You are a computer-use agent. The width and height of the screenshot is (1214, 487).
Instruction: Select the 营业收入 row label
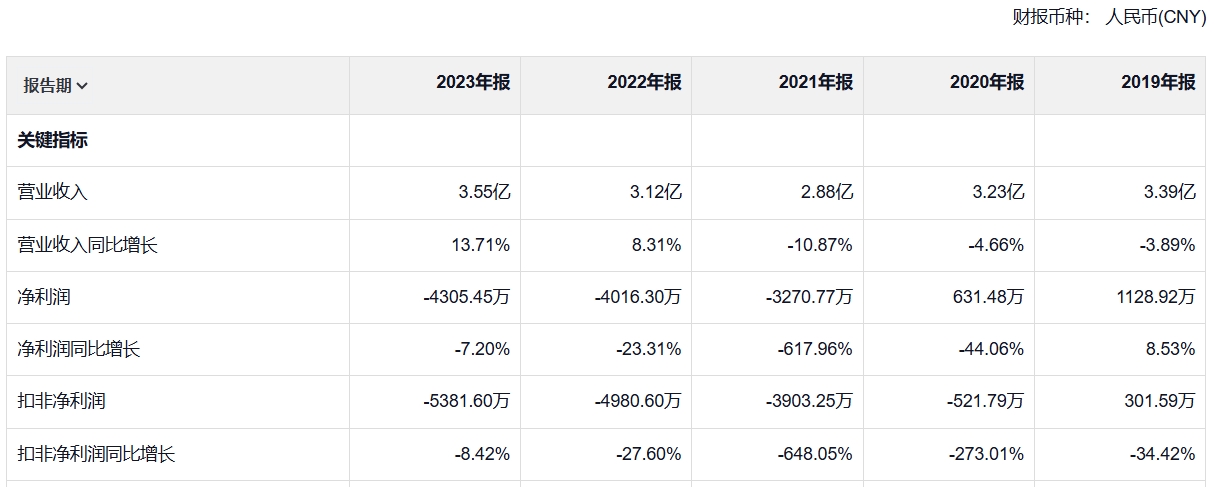tap(52, 193)
